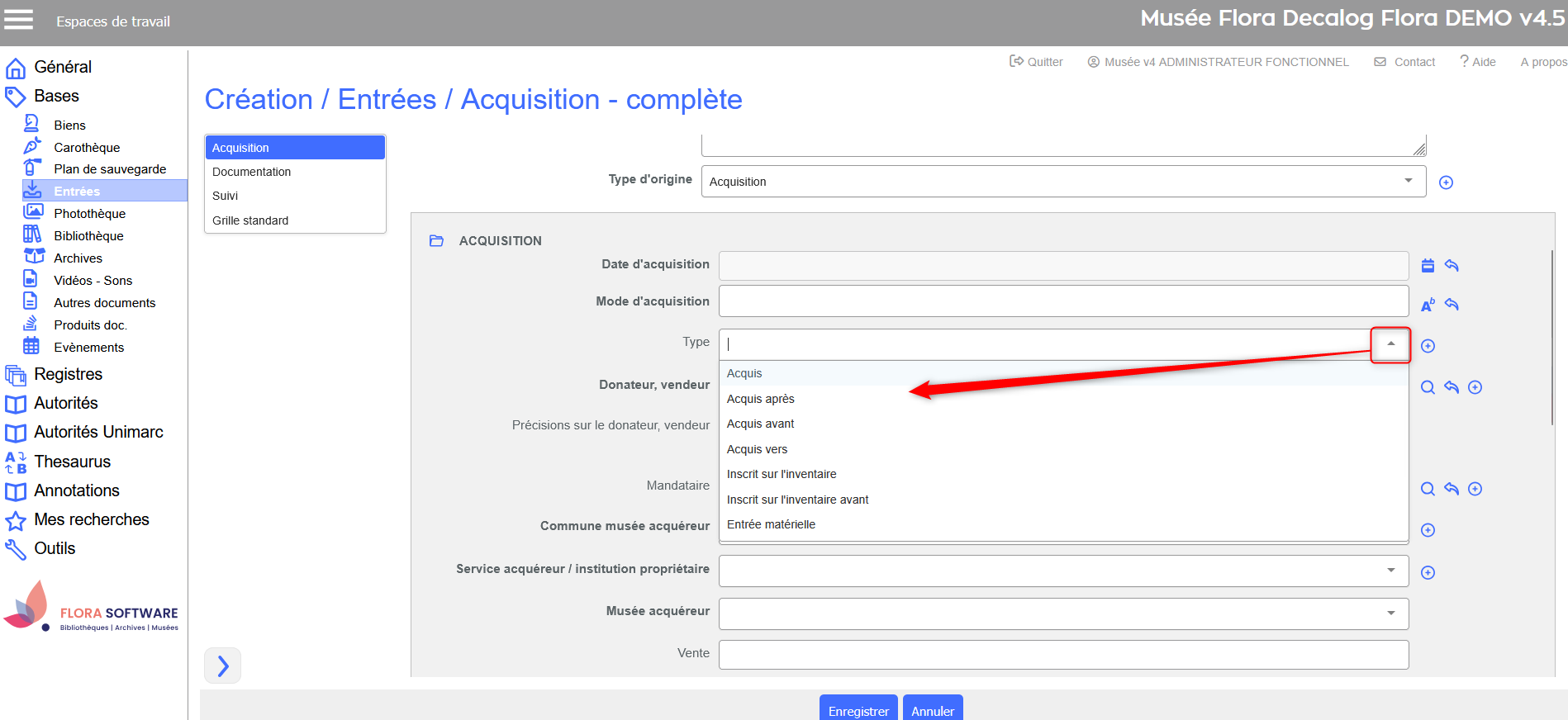The height and width of the screenshot is (720, 1568).
Task: Switch to the Documentation section
Action: coord(252,172)
